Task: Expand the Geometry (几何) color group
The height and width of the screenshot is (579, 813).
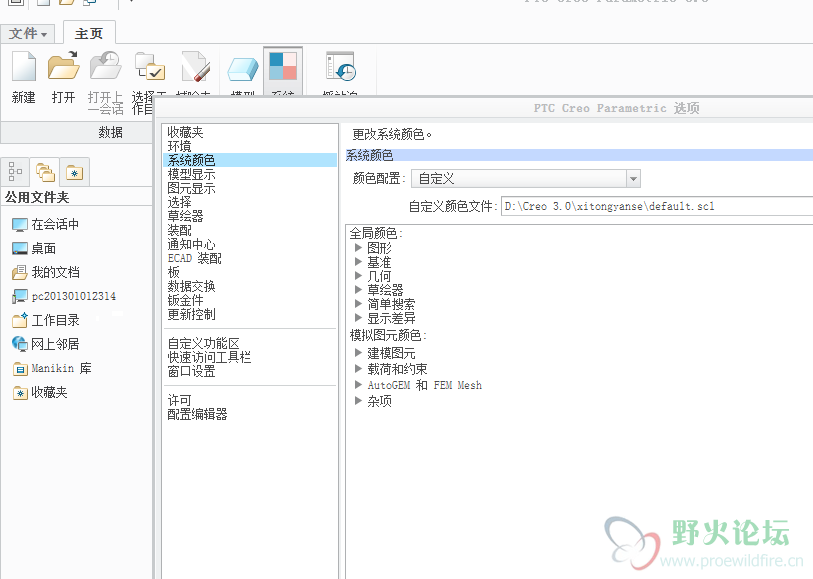Action: (358, 275)
